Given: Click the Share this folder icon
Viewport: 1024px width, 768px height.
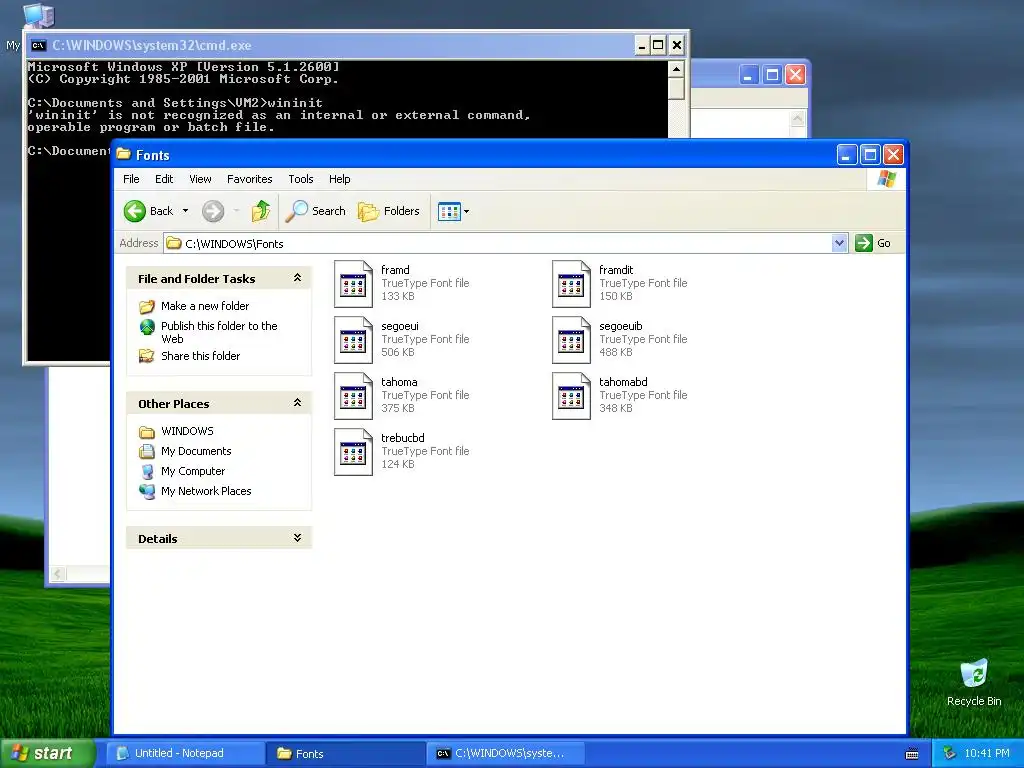Looking at the screenshot, I should point(147,356).
